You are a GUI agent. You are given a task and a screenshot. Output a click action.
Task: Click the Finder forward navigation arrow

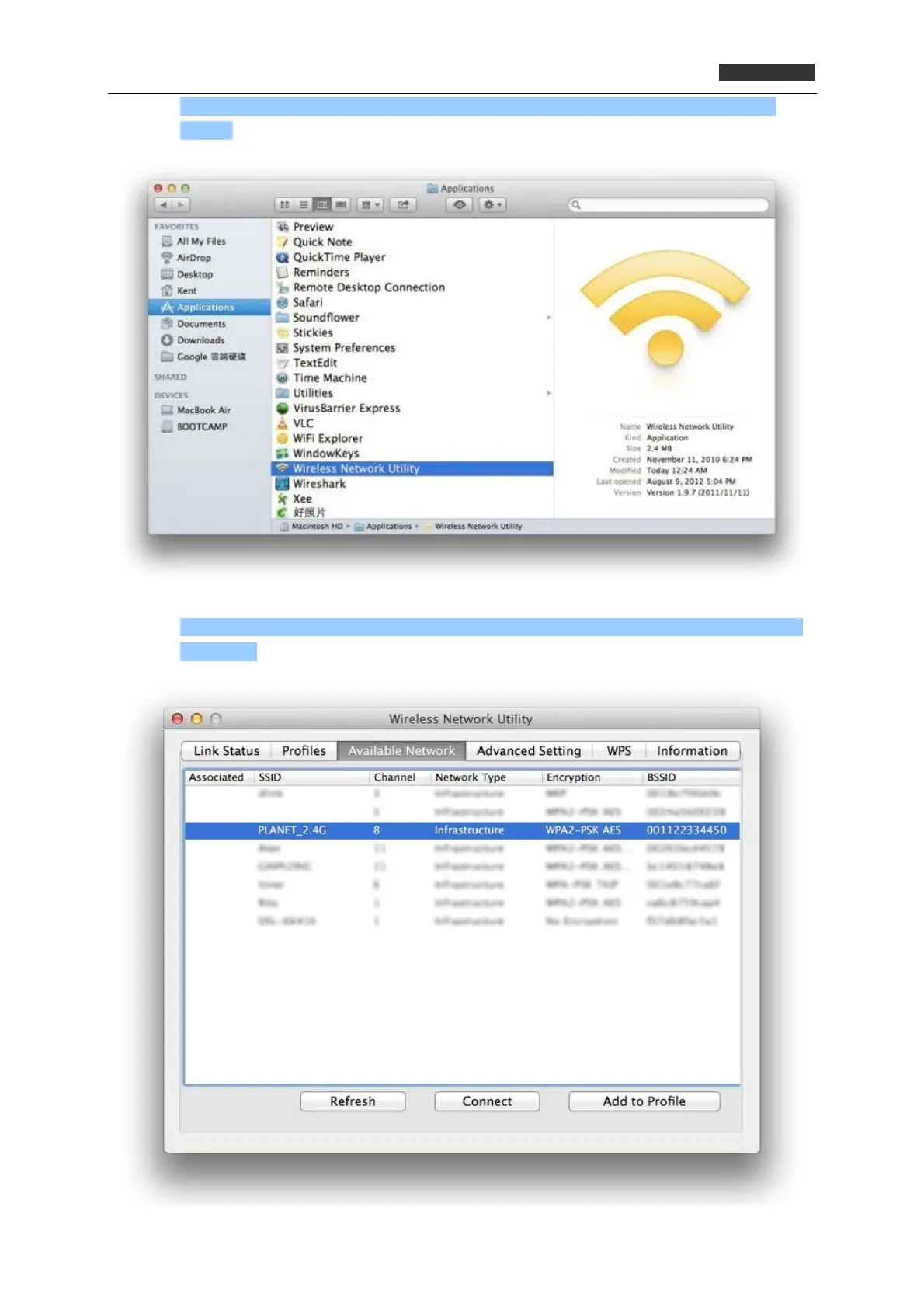point(181,205)
